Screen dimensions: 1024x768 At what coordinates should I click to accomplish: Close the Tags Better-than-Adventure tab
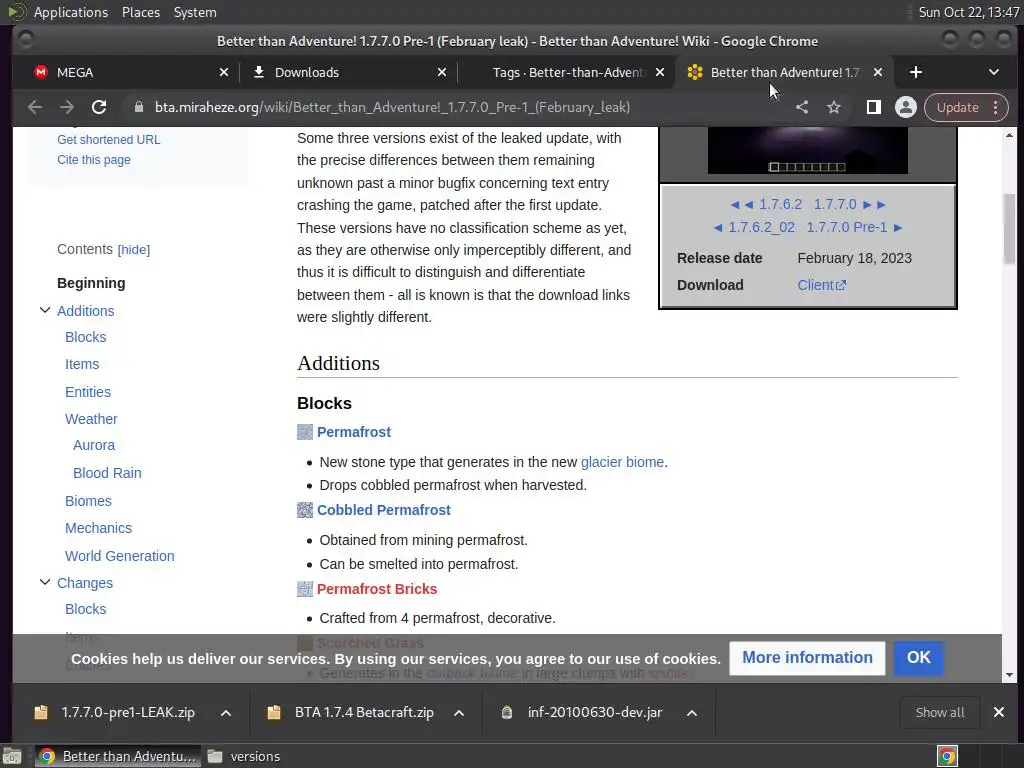[x=660, y=72]
